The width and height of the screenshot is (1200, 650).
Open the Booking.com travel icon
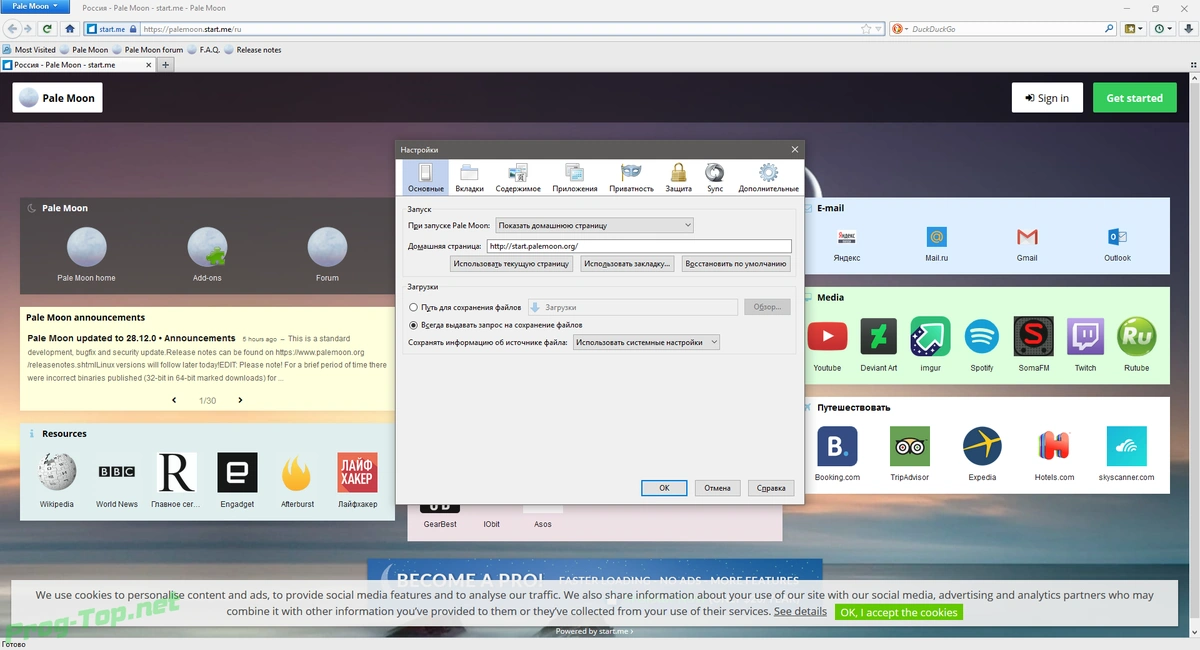pyautogui.click(x=837, y=447)
